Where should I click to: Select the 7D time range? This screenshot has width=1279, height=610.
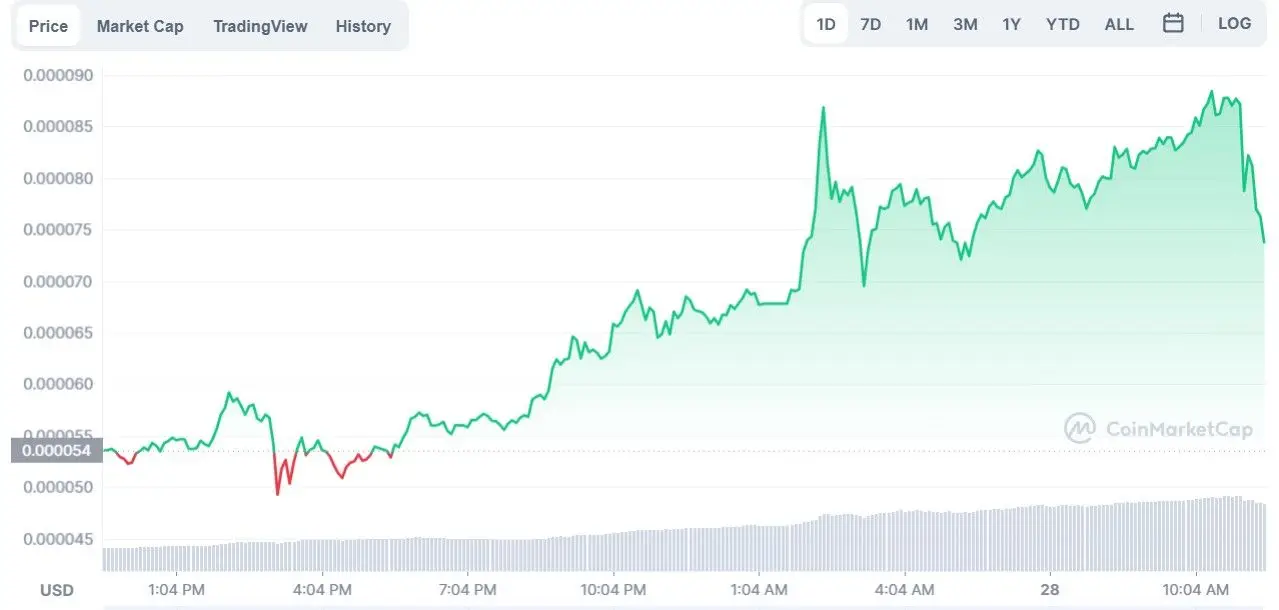(871, 24)
